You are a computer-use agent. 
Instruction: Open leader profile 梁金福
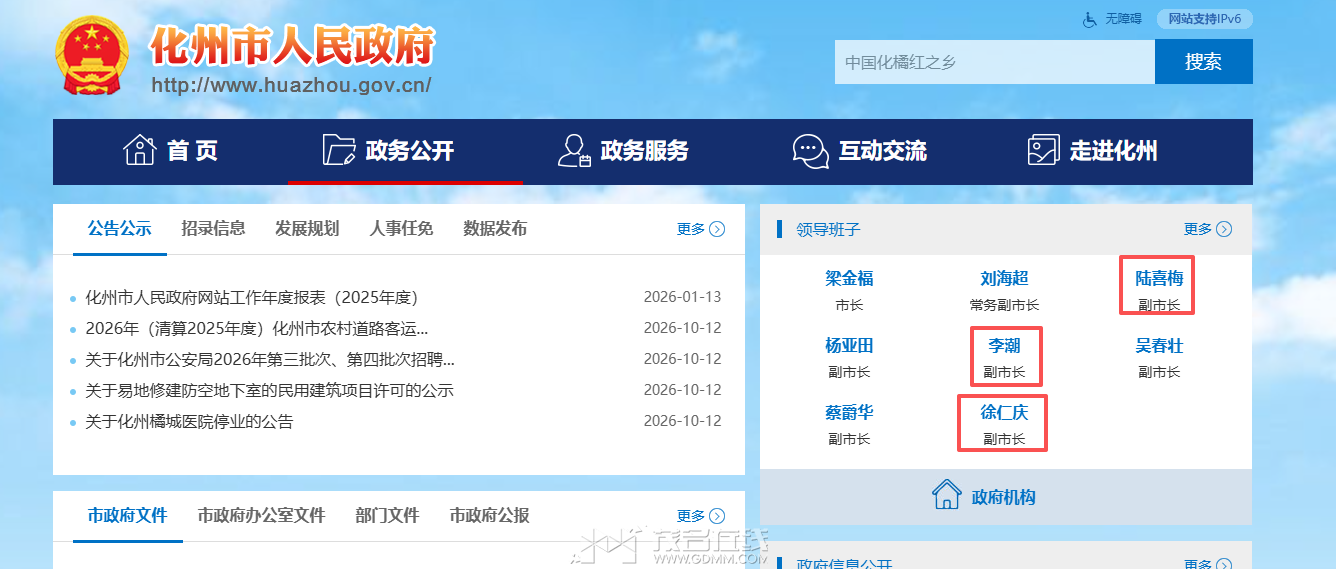849,278
